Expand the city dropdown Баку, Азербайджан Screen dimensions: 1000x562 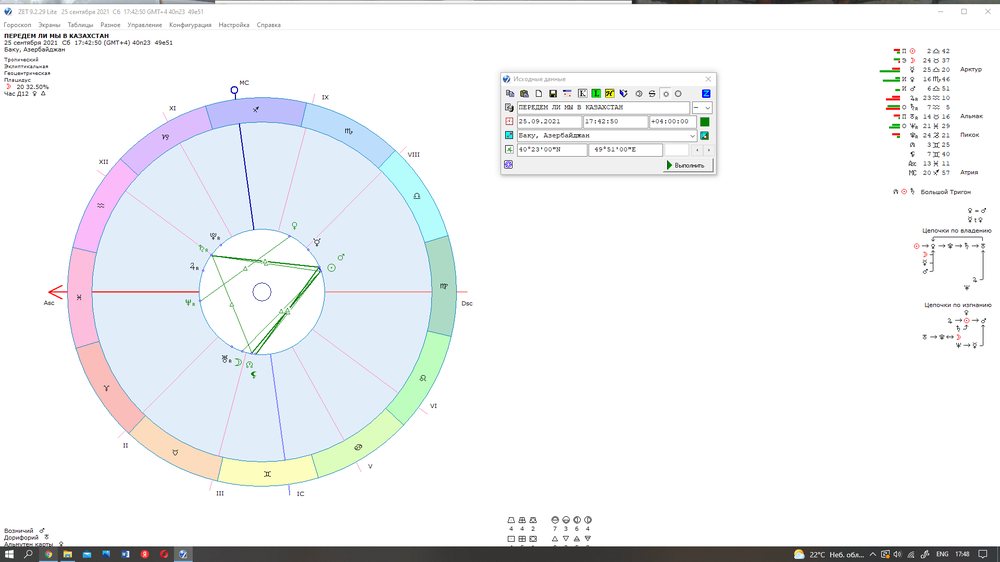click(692, 135)
